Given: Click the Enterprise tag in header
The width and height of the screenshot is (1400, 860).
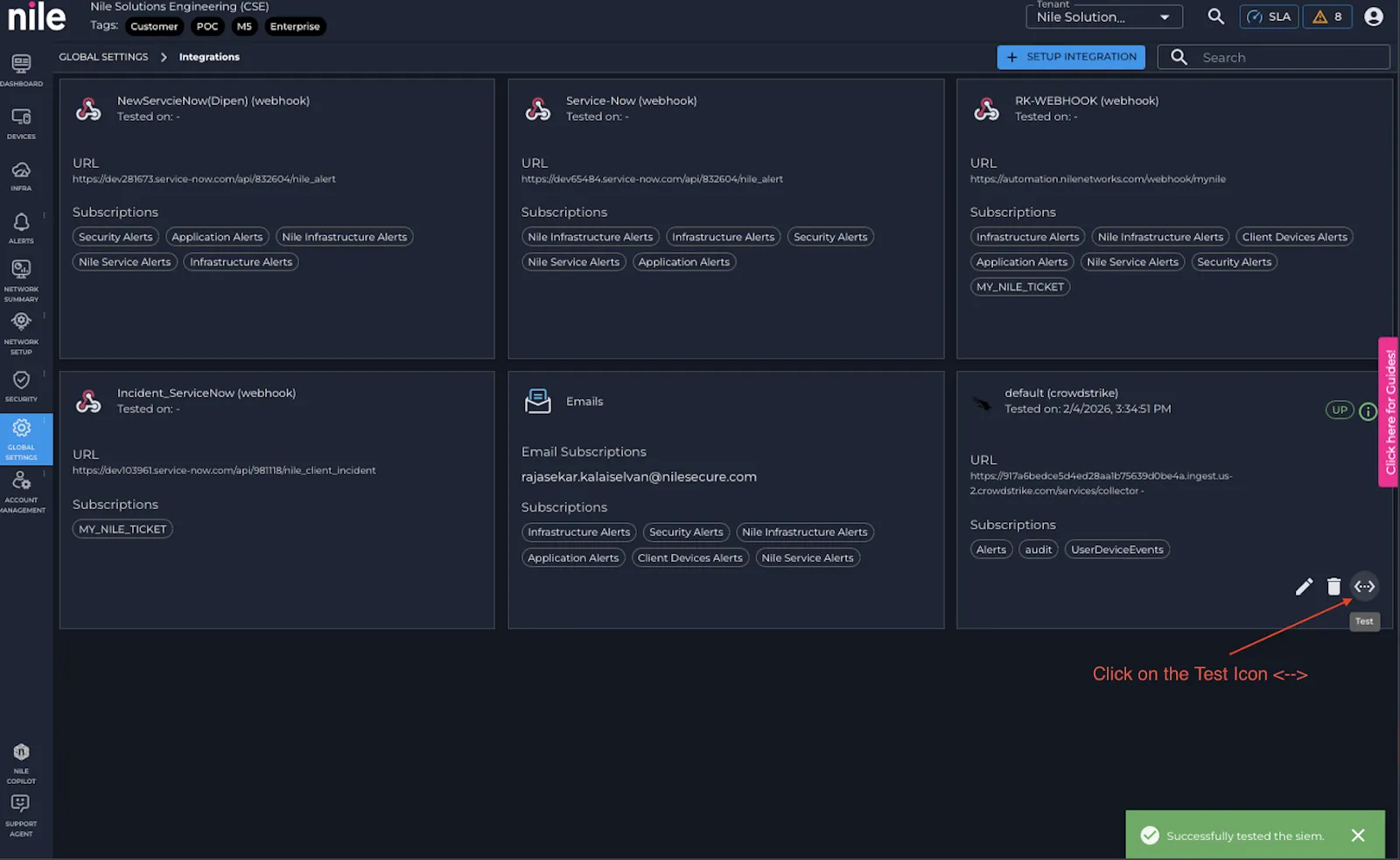Looking at the screenshot, I should coord(295,26).
